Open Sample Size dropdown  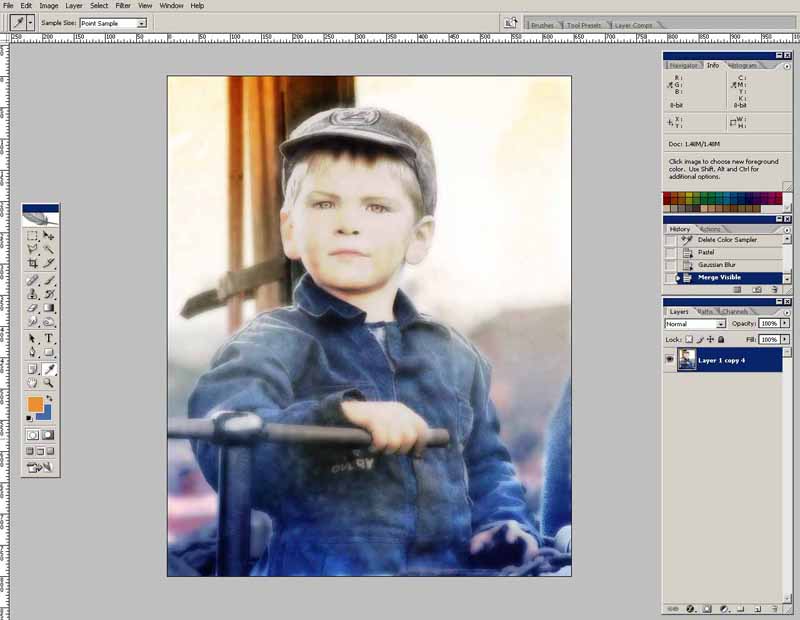(x=142, y=23)
